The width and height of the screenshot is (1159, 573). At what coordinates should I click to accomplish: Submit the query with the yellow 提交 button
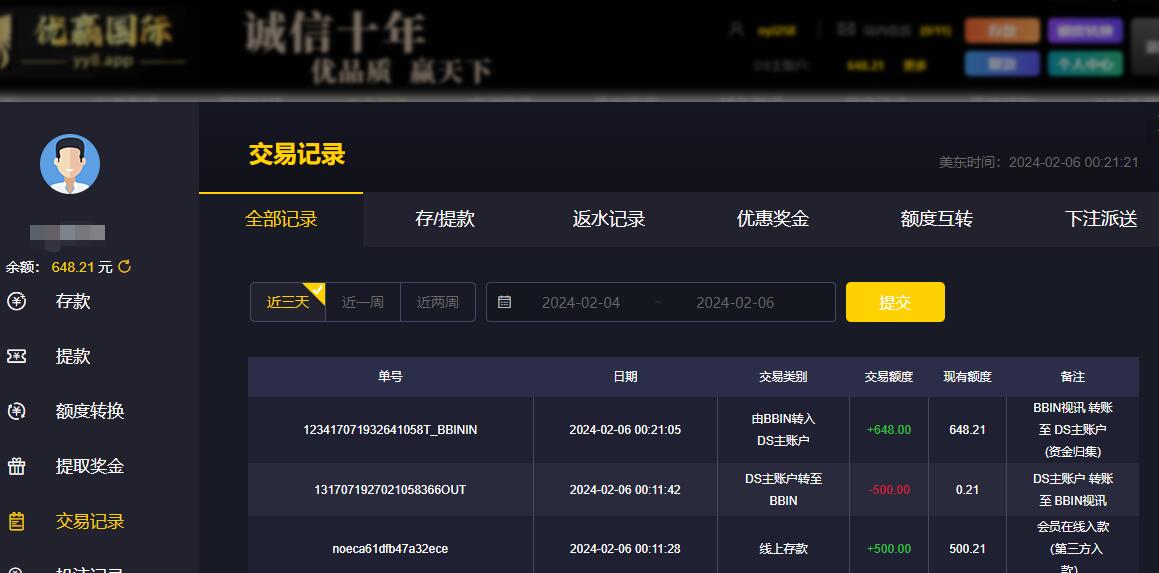pyautogui.click(x=895, y=302)
